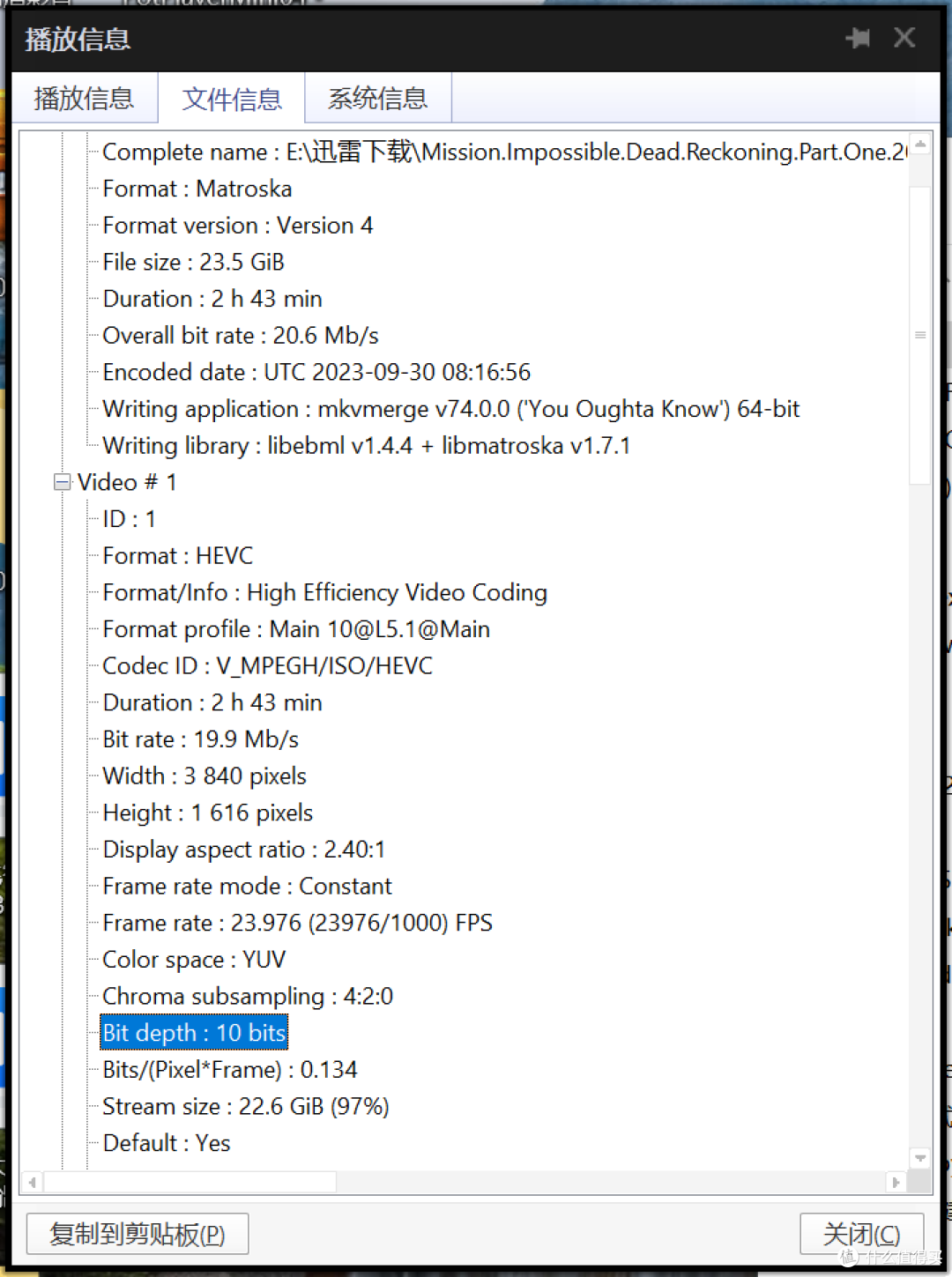
Task: Select the highlighted Bit depth : 10 bits row
Action: (194, 1033)
